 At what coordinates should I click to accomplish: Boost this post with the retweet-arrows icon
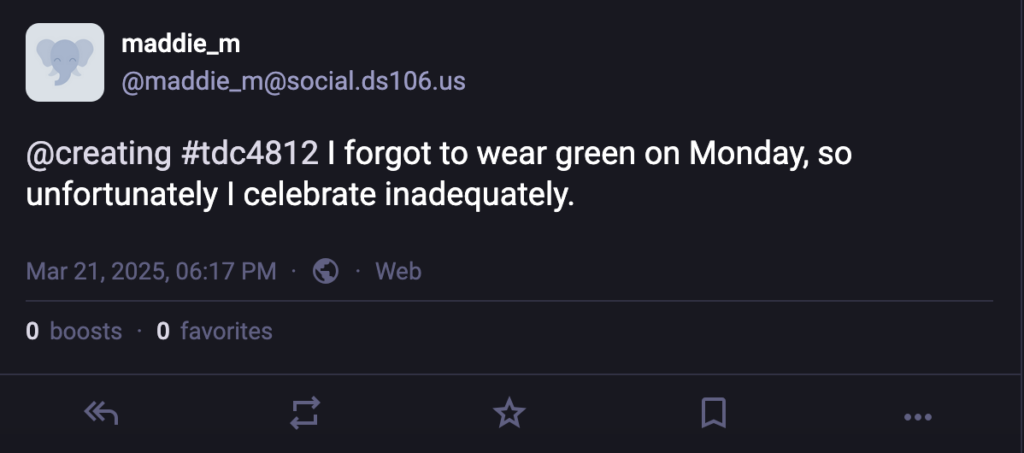[305, 412]
